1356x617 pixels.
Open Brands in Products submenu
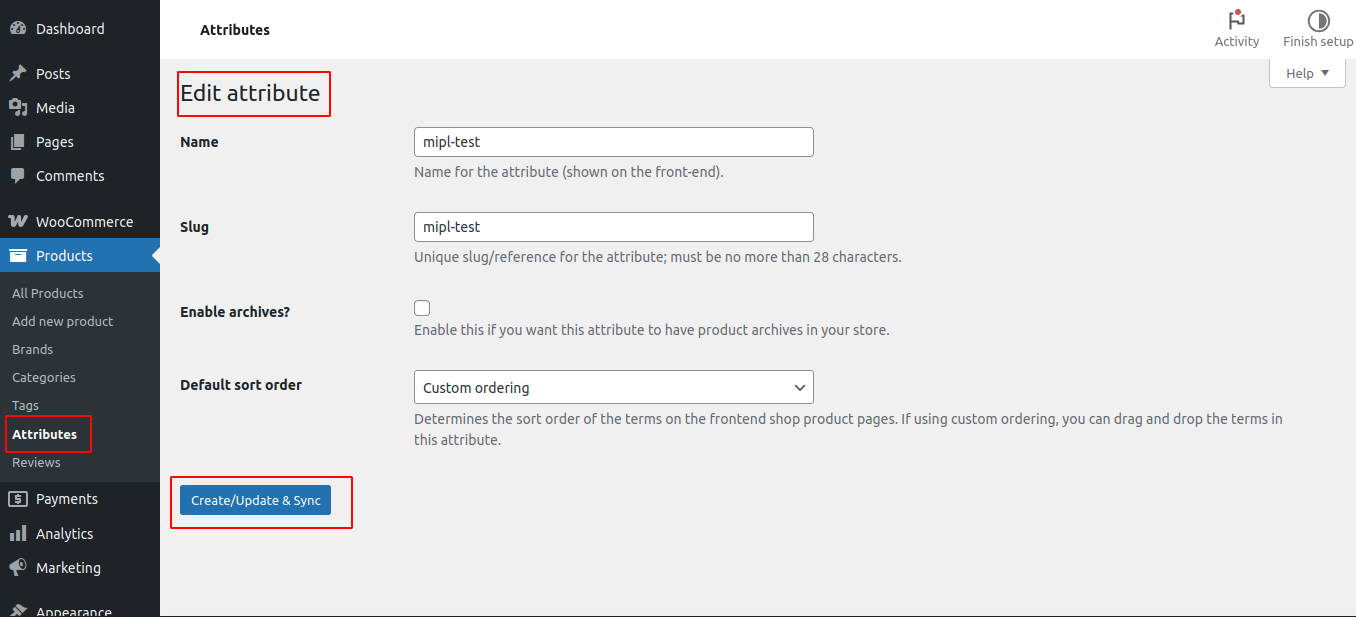33,349
